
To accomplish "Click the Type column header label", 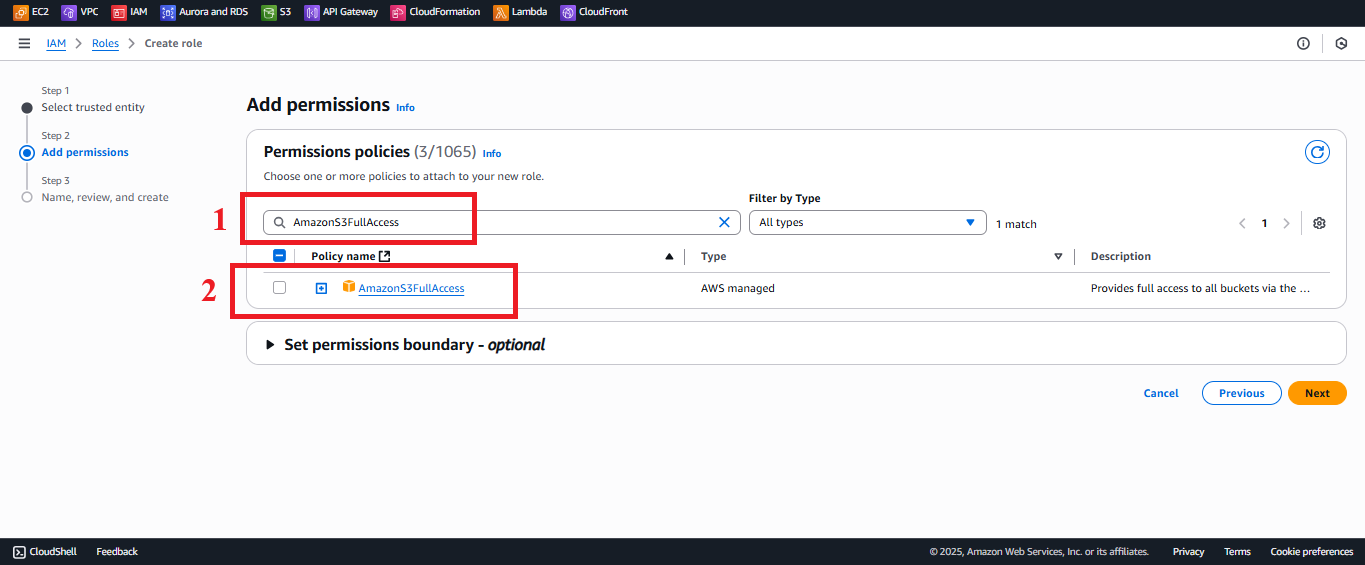I will point(713,256).
